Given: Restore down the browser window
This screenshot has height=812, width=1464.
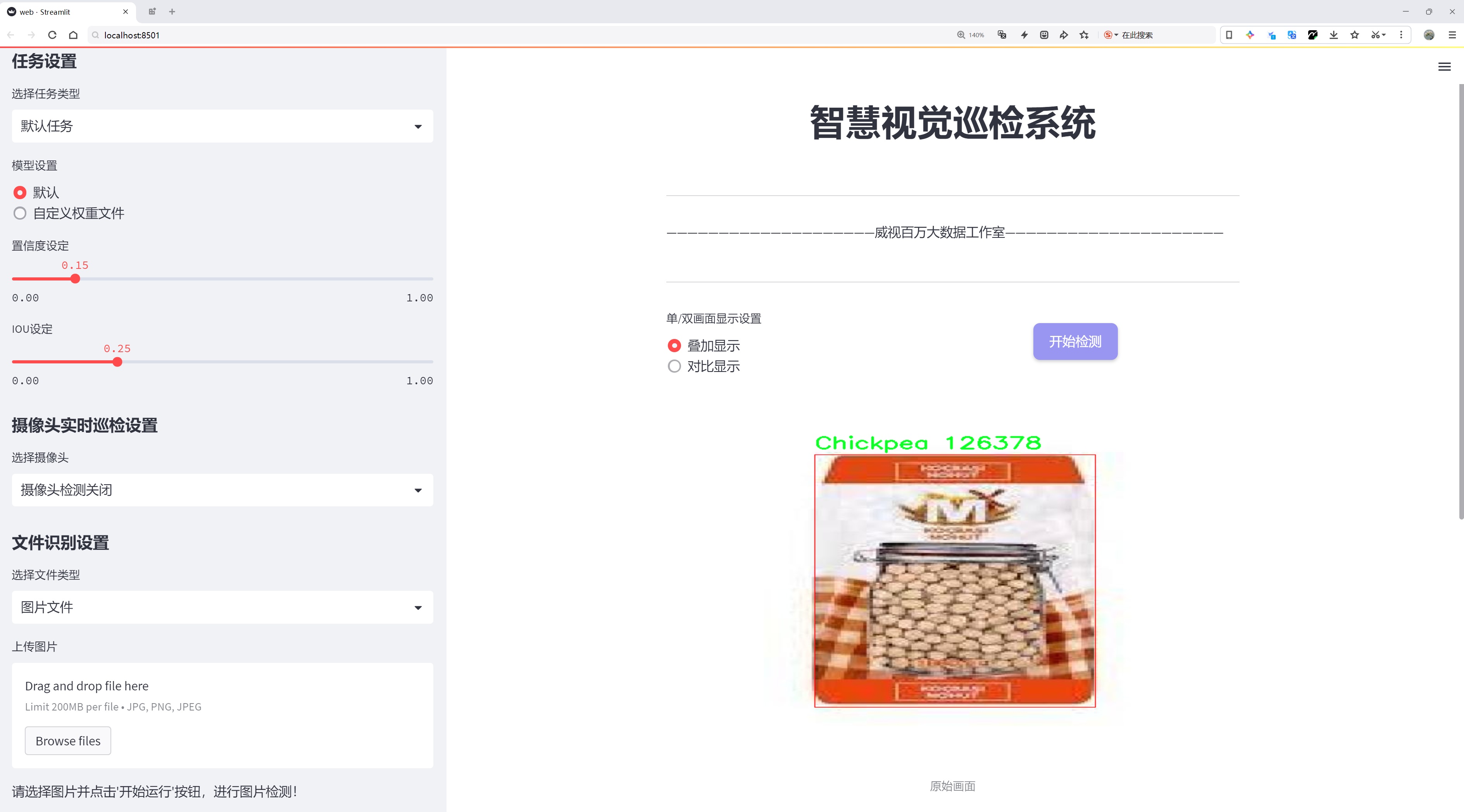Looking at the screenshot, I should click(x=1429, y=11).
